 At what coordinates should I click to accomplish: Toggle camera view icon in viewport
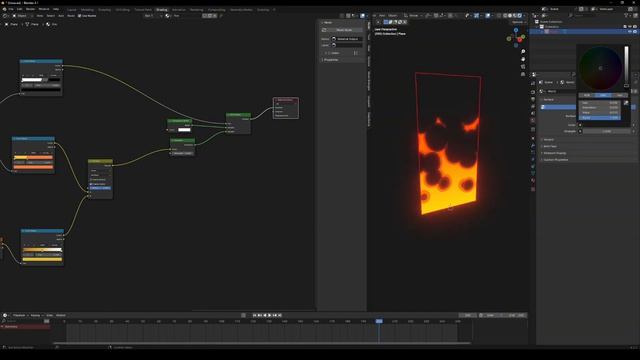tap(523, 67)
